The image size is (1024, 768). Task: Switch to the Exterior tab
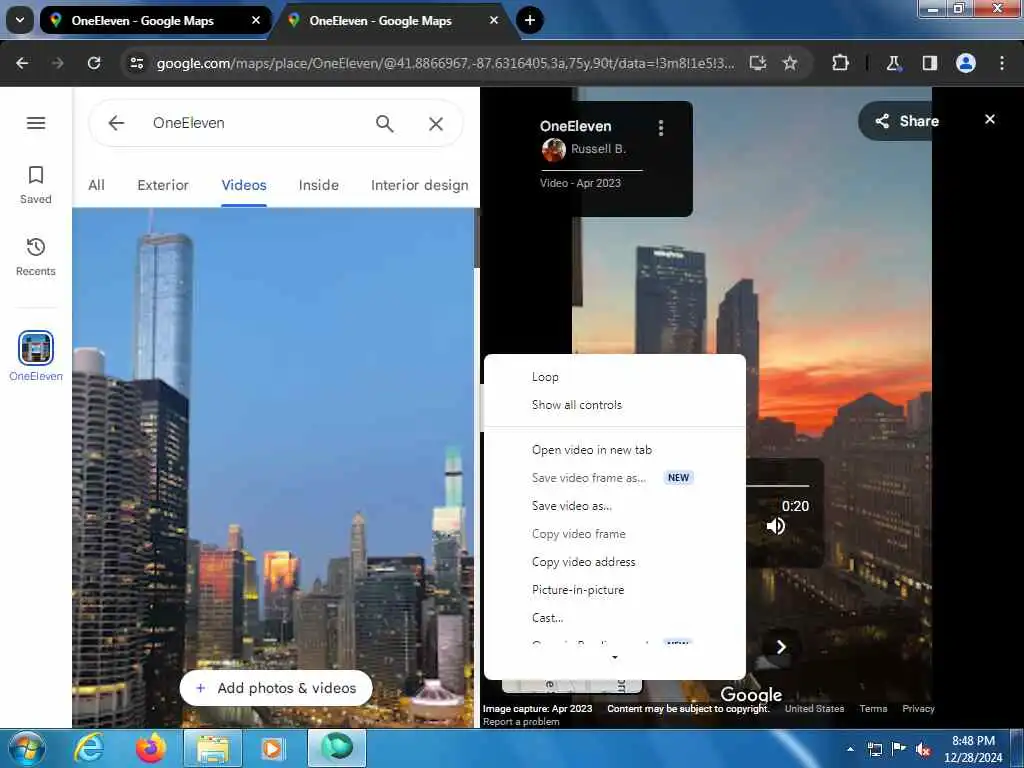tap(163, 185)
